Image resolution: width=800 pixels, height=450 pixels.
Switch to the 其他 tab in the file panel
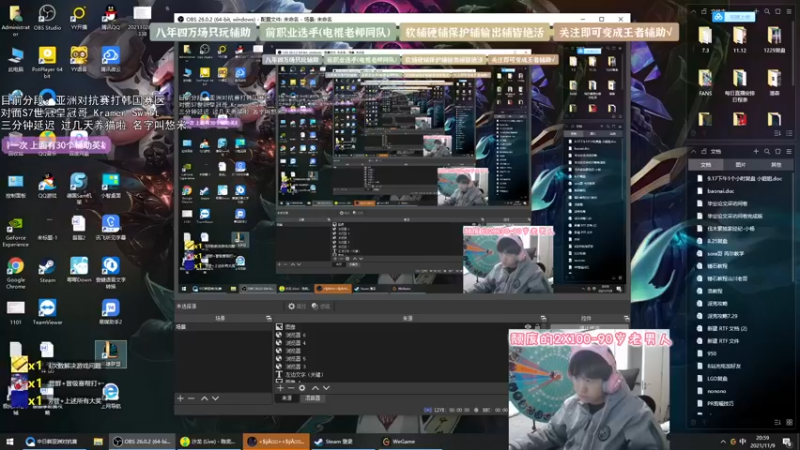[776, 165]
